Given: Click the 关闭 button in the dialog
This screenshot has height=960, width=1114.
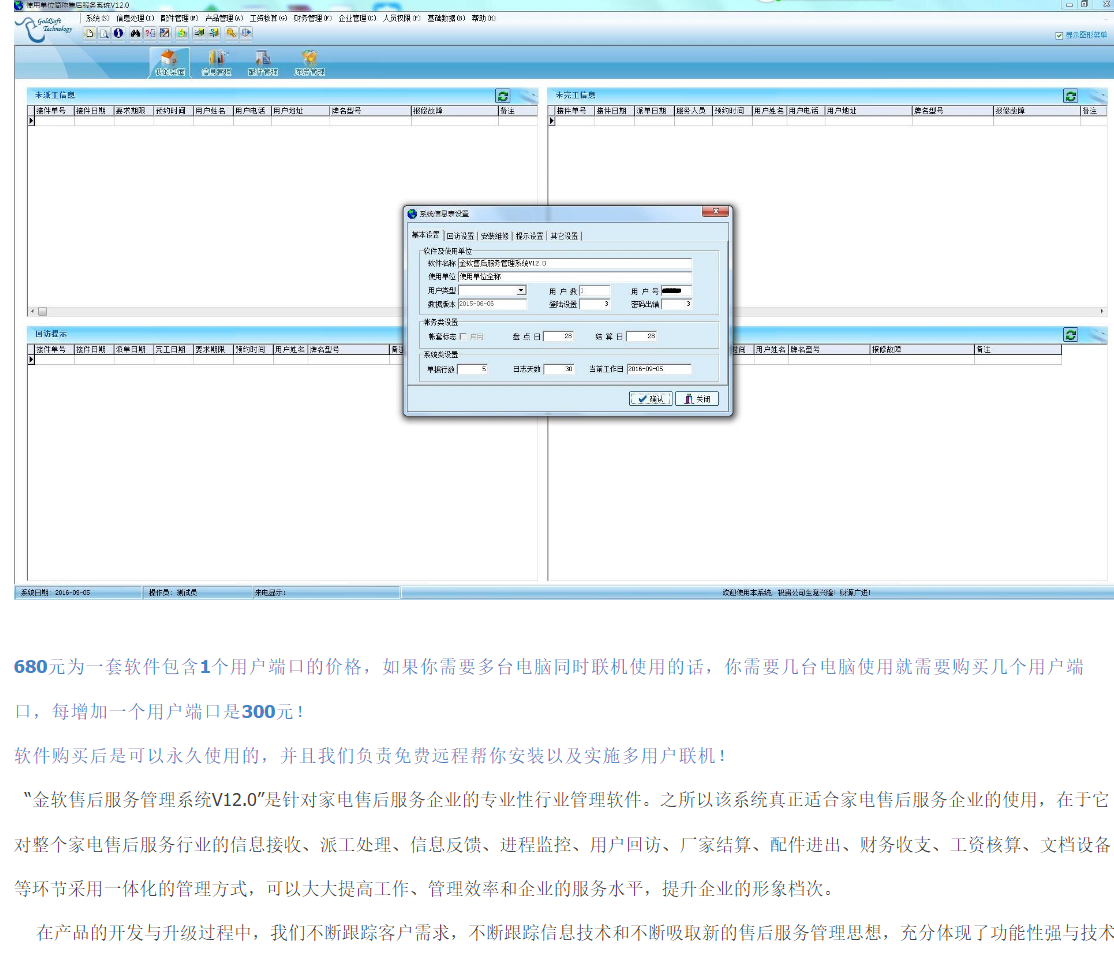Looking at the screenshot, I should coord(697,399).
